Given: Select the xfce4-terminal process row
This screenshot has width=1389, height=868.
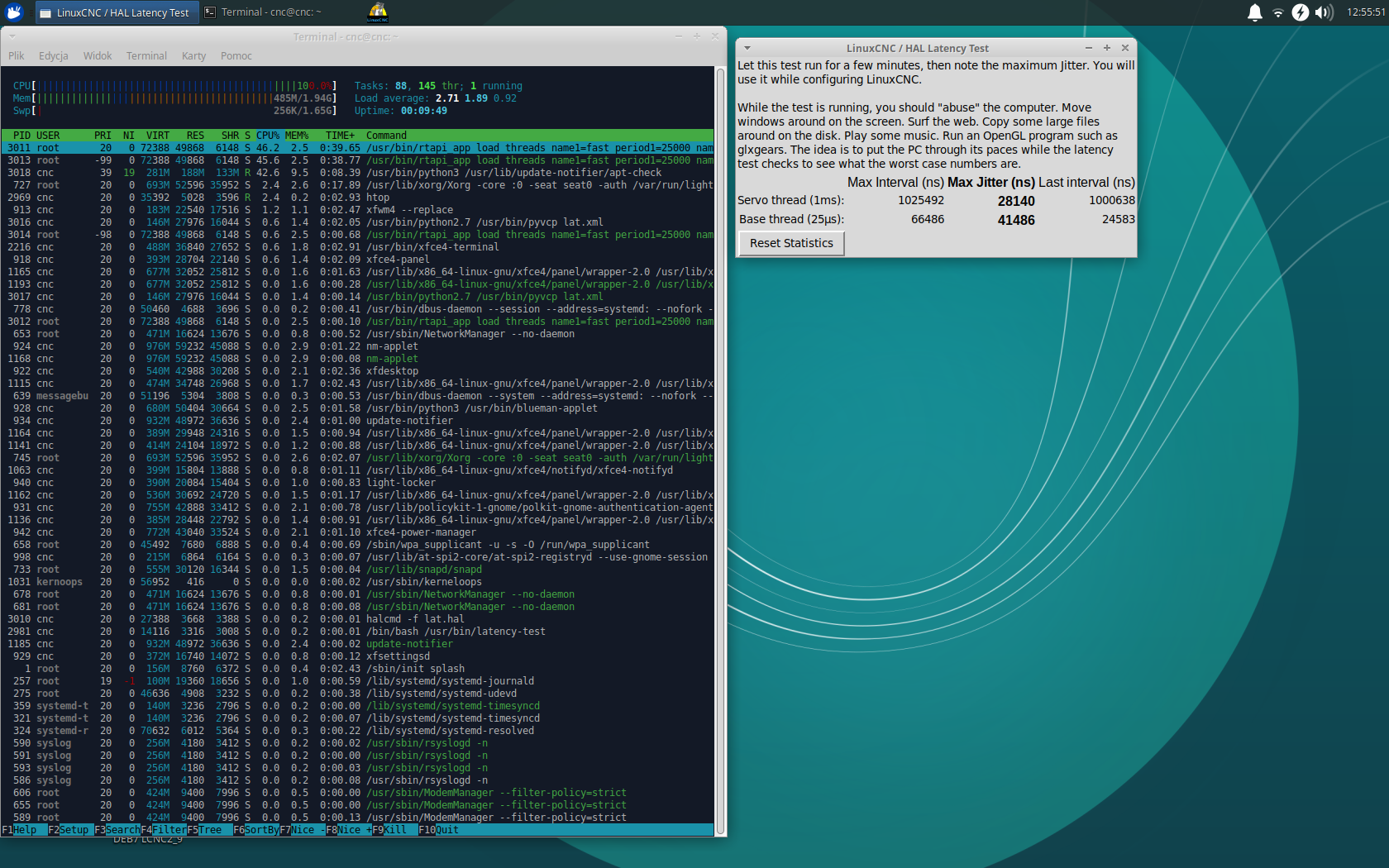Looking at the screenshot, I should click(x=357, y=247).
